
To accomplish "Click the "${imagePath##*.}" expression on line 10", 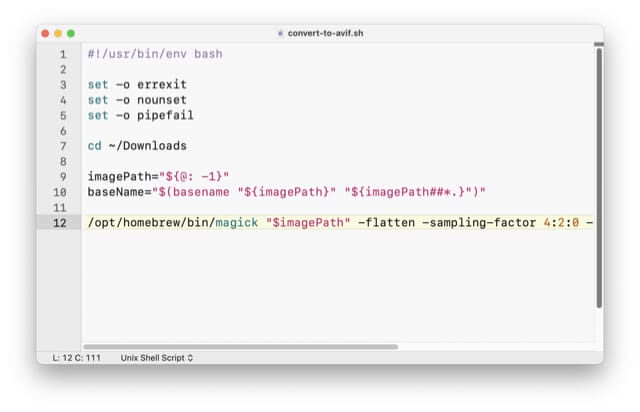I will [x=411, y=192].
